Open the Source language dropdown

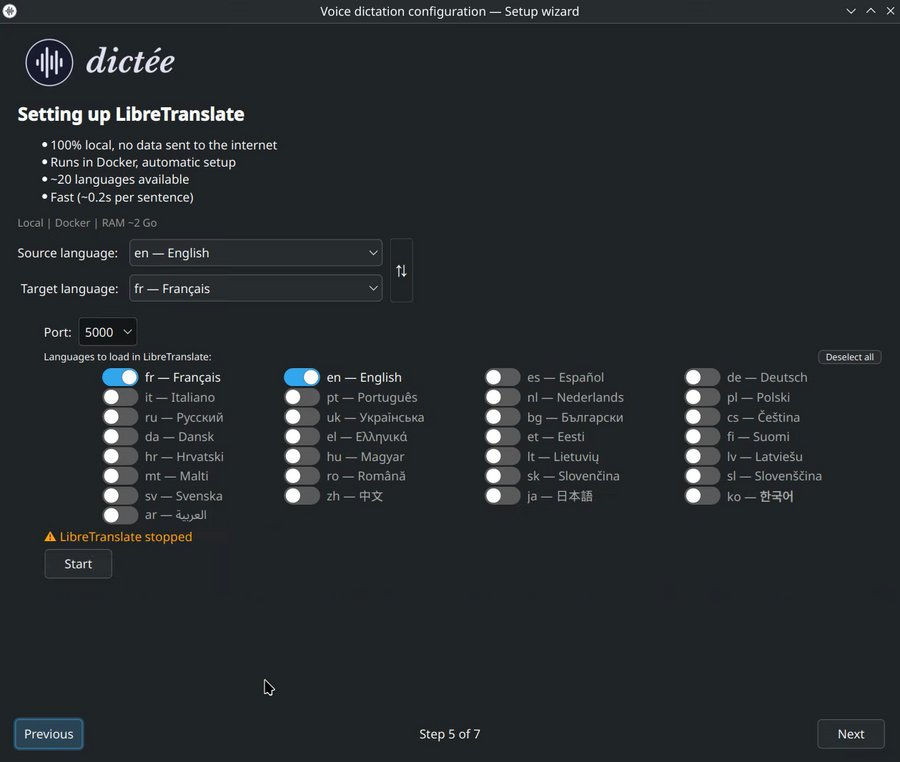[256, 253]
